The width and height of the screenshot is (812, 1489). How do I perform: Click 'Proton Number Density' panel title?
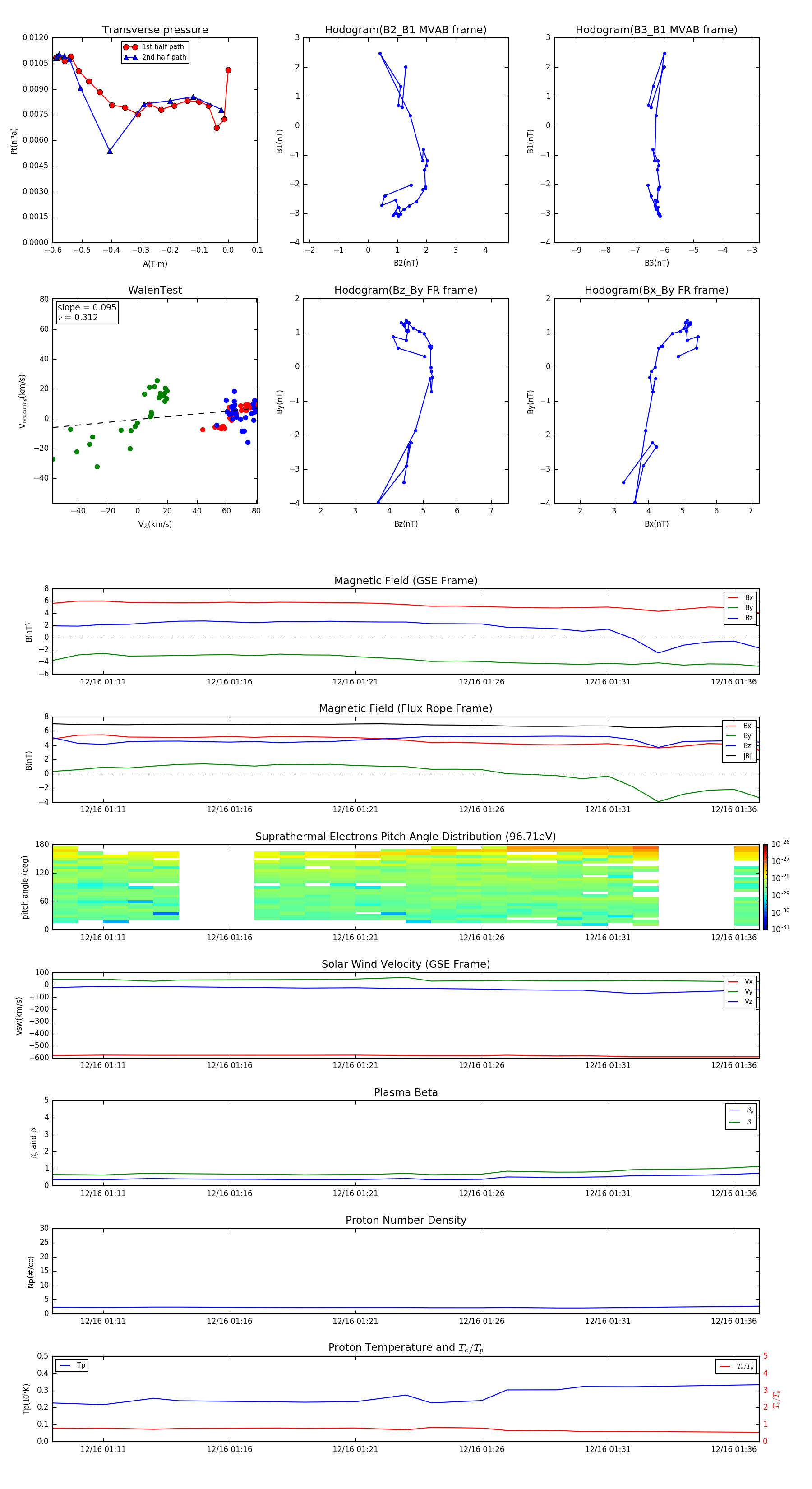click(406, 1220)
